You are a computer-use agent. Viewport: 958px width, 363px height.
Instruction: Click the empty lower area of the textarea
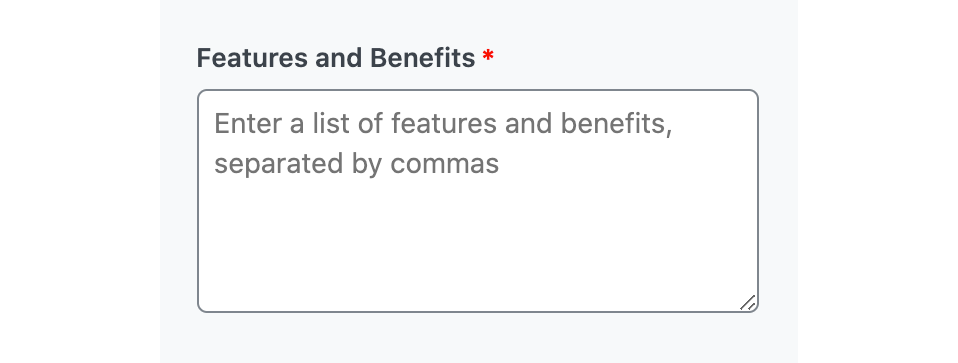[x=478, y=257]
